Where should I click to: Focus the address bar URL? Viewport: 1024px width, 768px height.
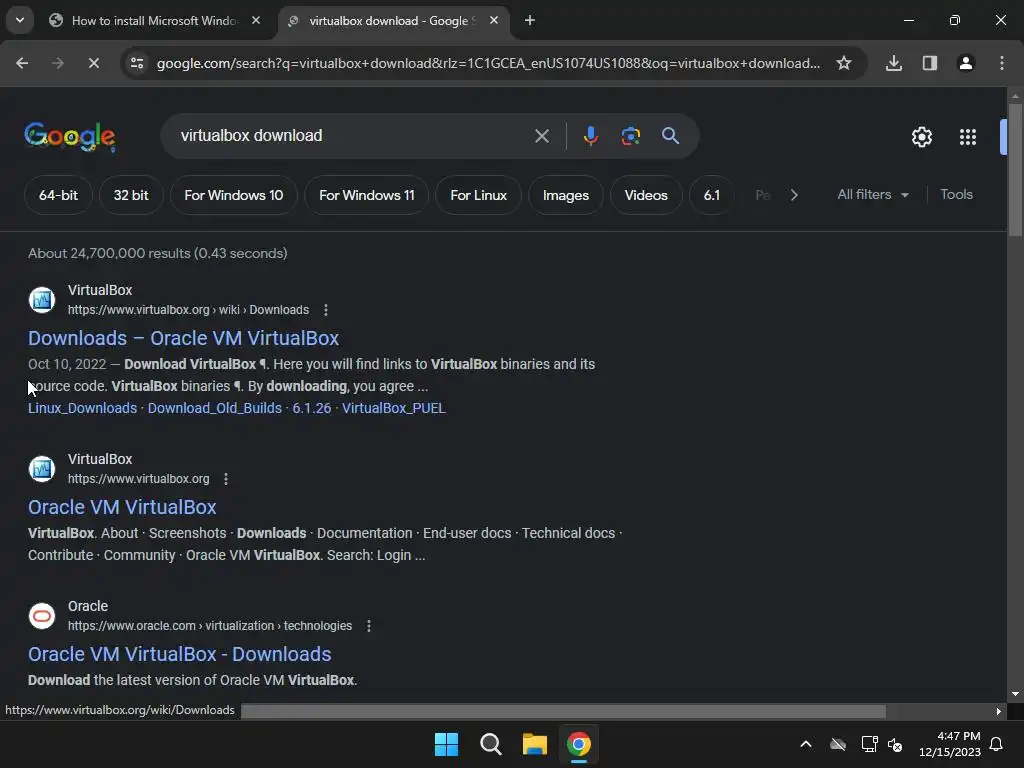pos(488,63)
